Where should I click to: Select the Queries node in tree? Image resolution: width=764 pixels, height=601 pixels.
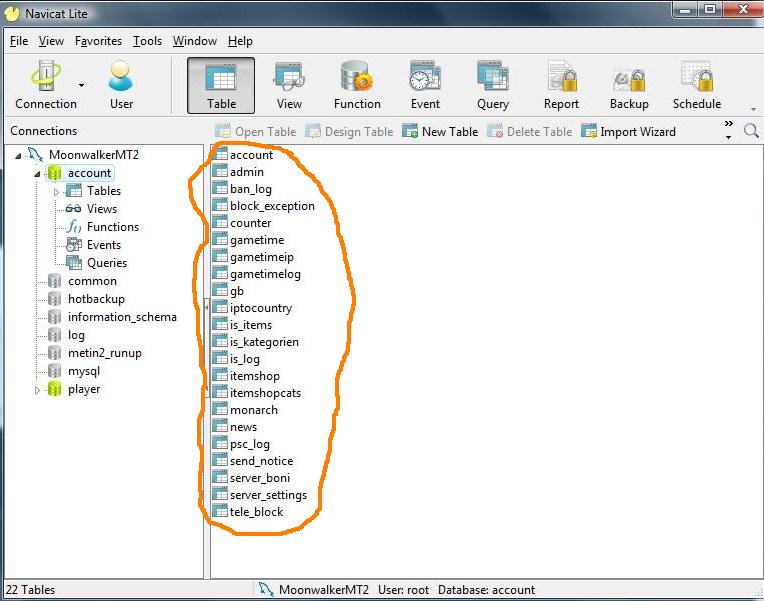[96, 263]
